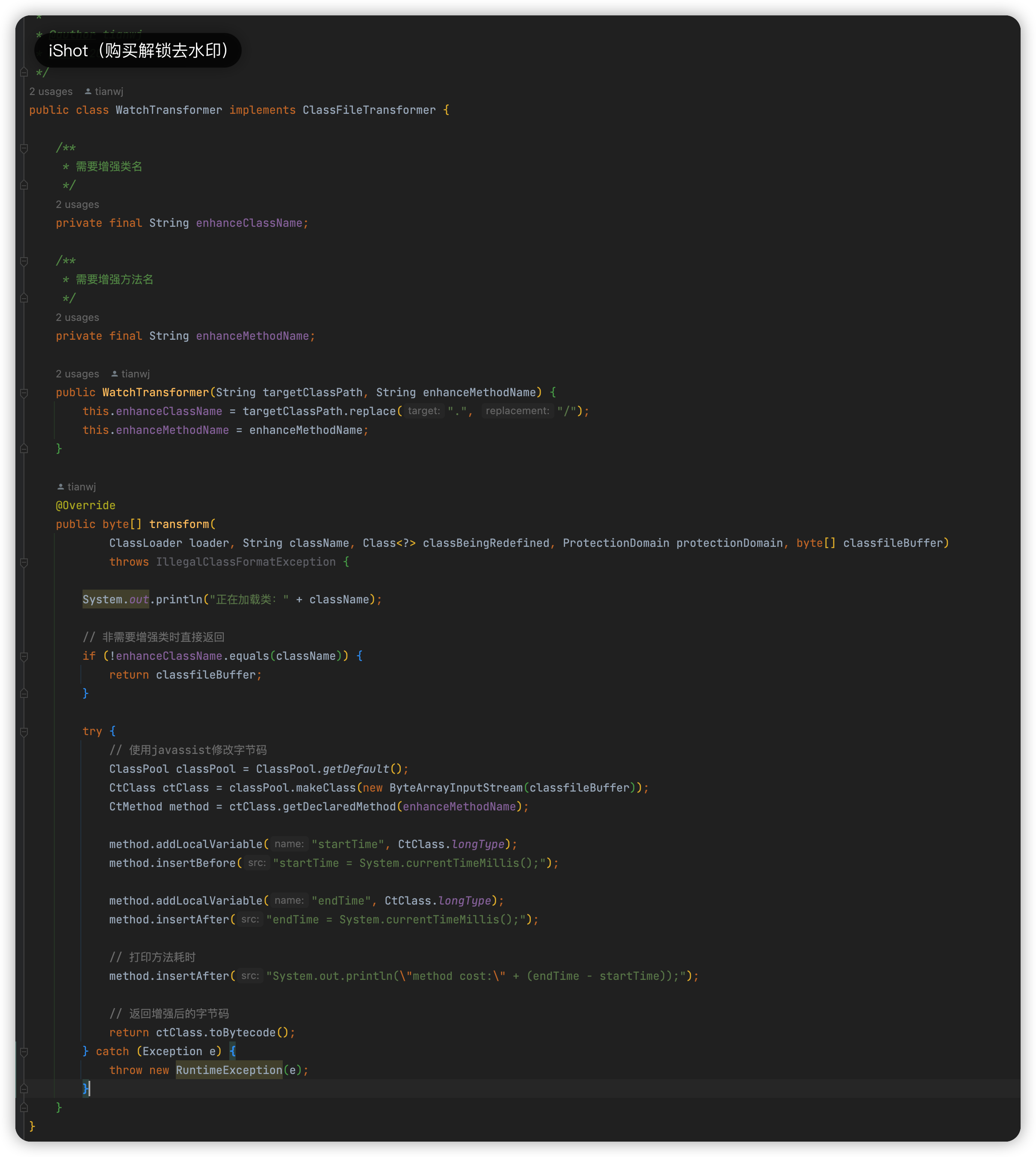
Task: Click the transform method name
Action: coord(179,525)
